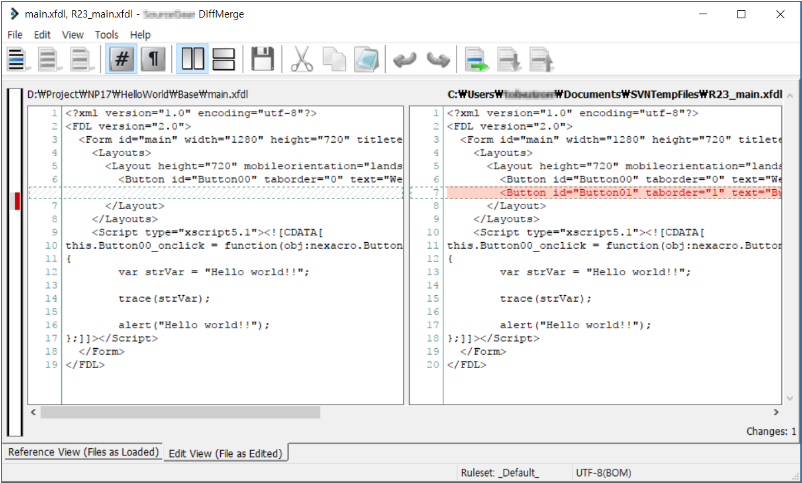This screenshot has width=802, height=483.
Task: Click the Save floppy disk icon
Action: tap(263, 60)
